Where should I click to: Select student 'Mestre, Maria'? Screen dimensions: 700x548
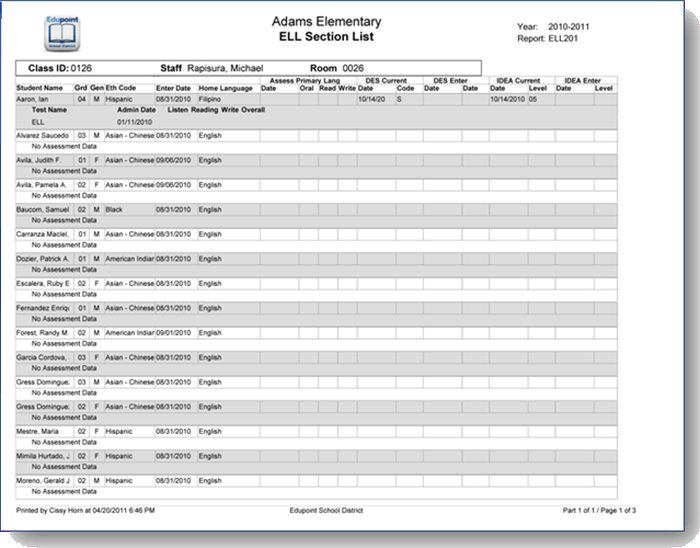click(x=38, y=431)
